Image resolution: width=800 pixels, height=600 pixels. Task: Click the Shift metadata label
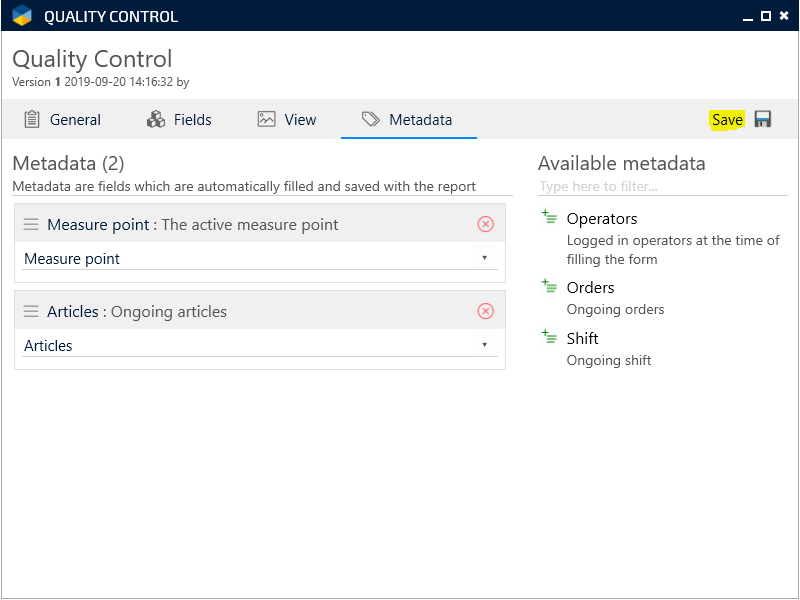click(582, 339)
